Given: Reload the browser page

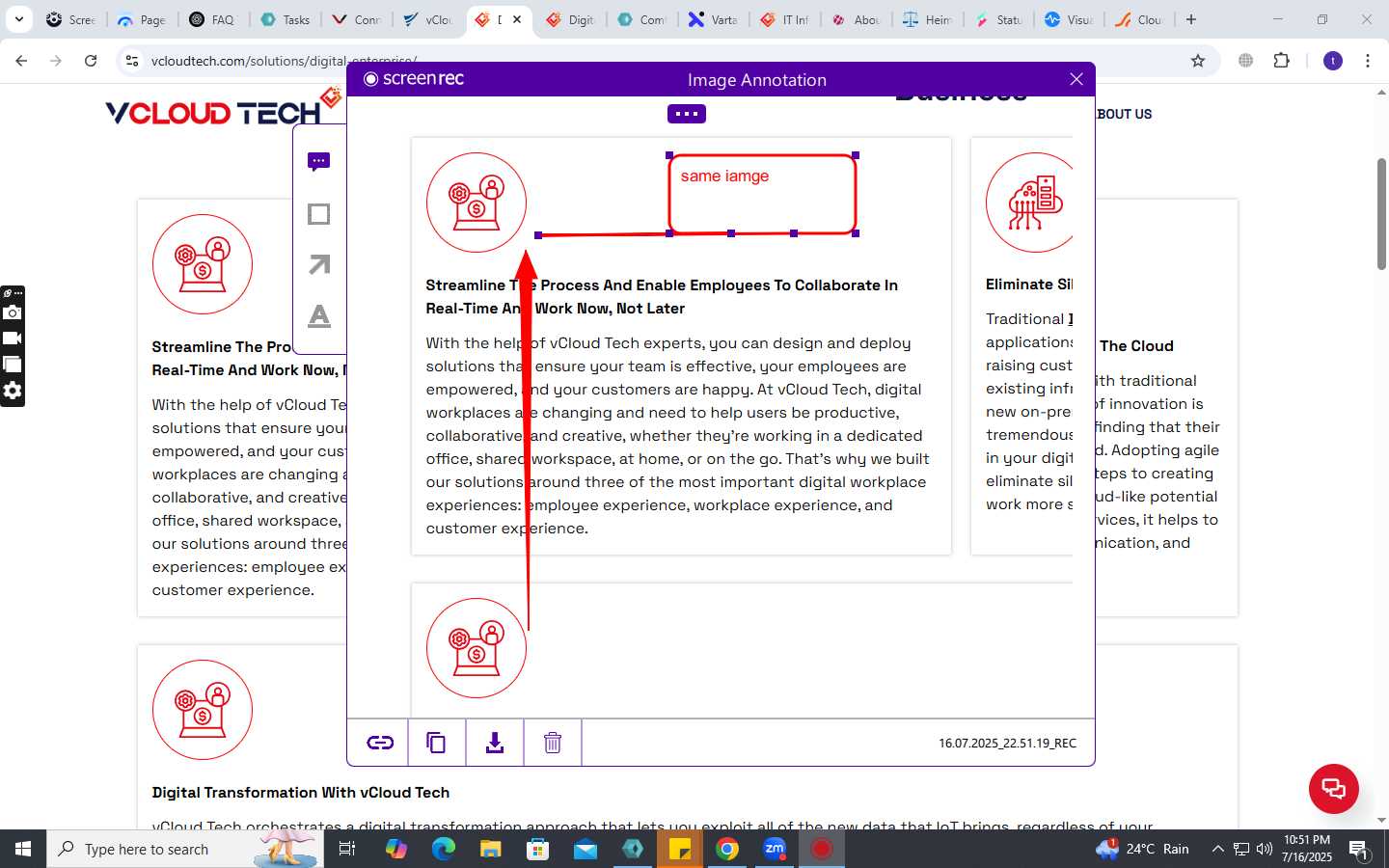Looking at the screenshot, I should 91,61.
